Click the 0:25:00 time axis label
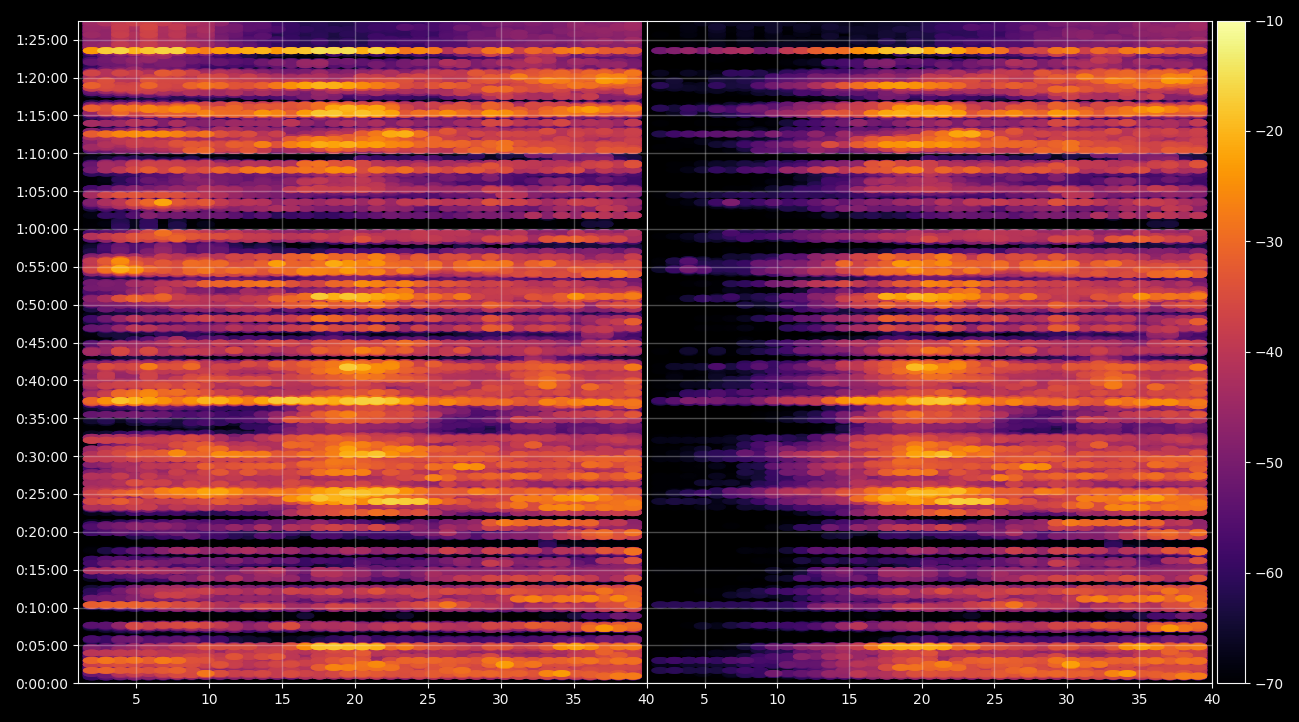This screenshot has width=1299, height=722. (x=43, y=494)
